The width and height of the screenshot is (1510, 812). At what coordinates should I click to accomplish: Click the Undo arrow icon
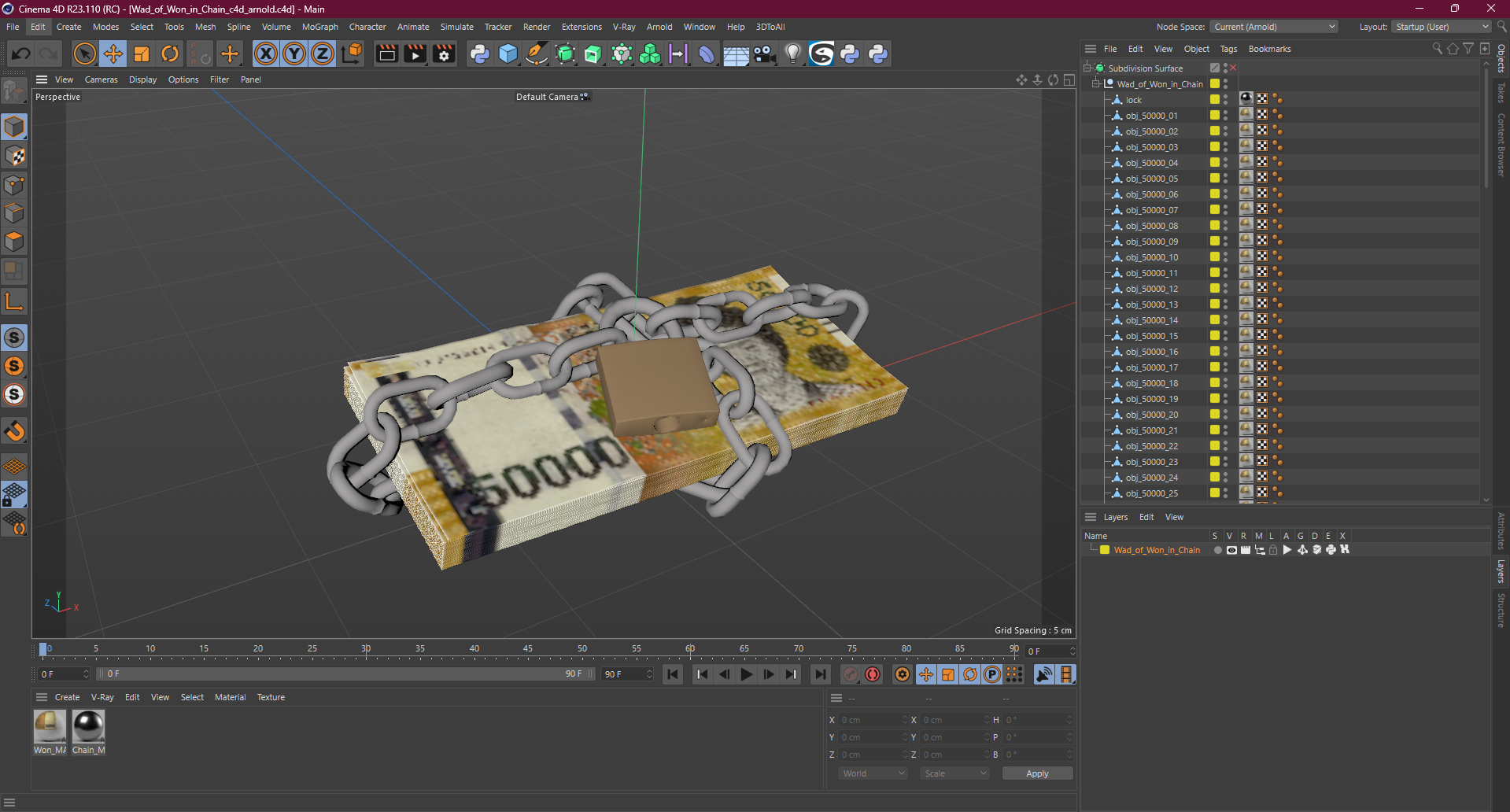[21, 54]
